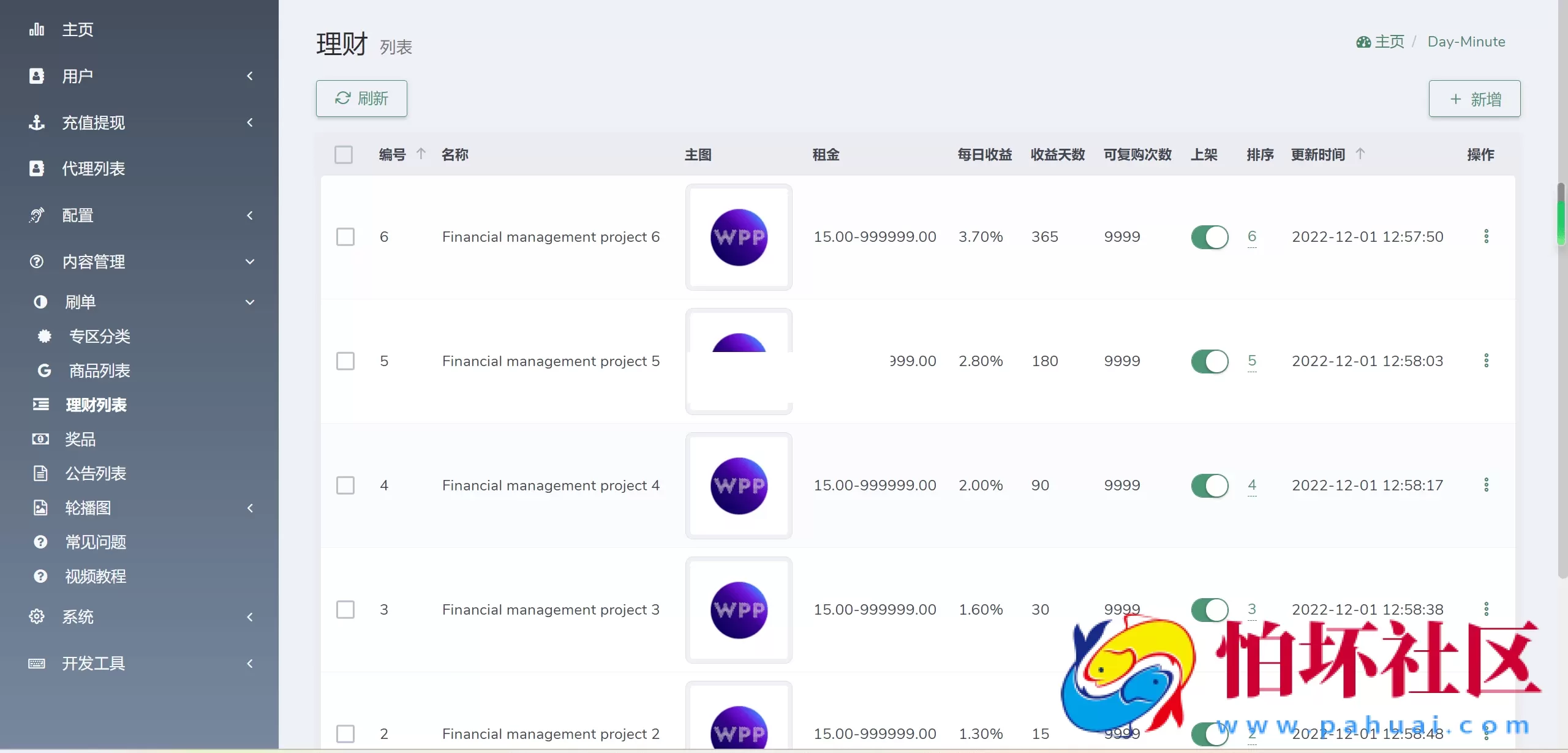Select the 商品列表 product list icon

pos(44,370)
